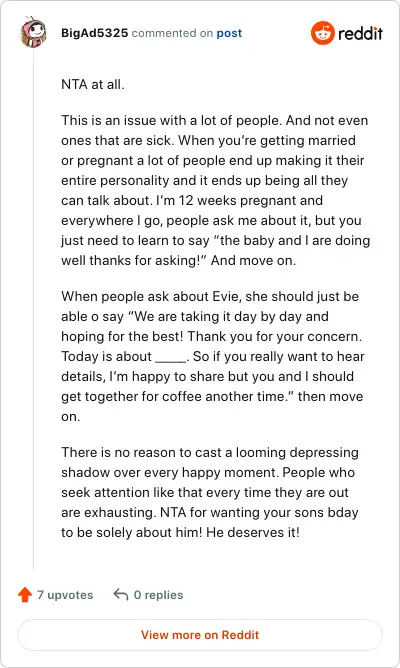Click the reply arrow icon
This screenshot has height=668, width=400.
point(121,594)
